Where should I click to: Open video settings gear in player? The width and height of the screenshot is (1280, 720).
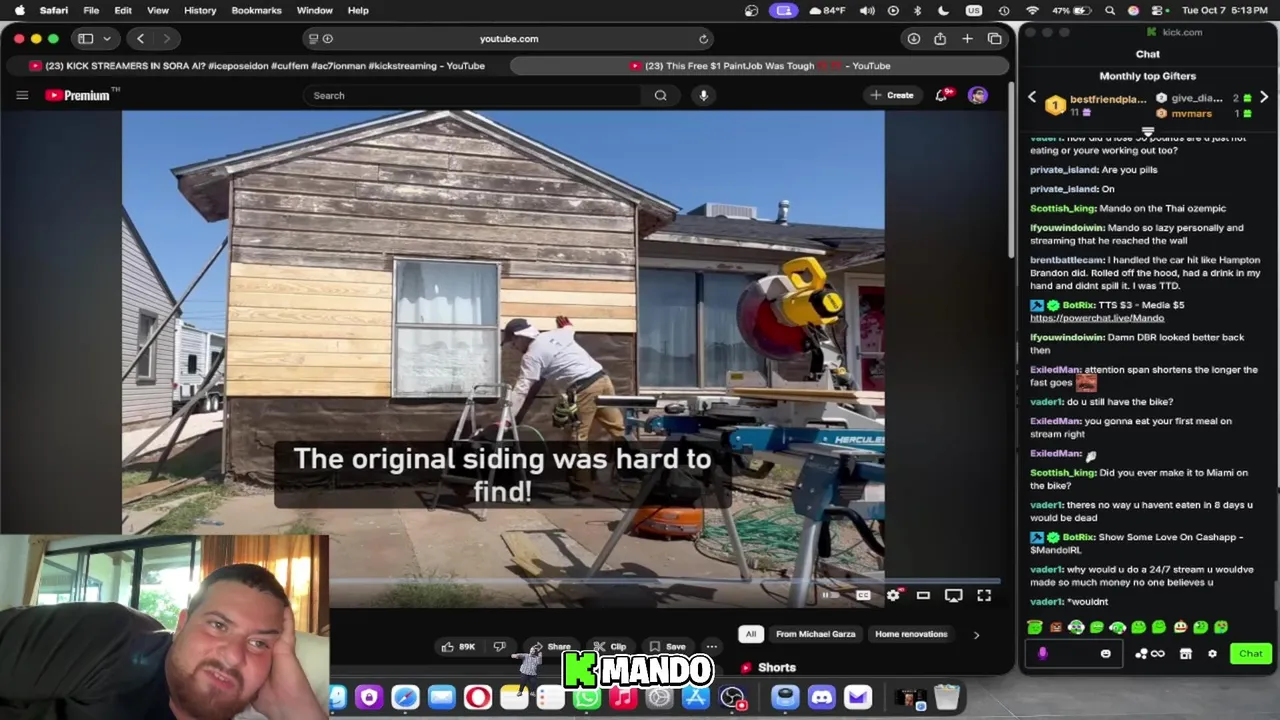pyautogui.click(x=893, y=595)
